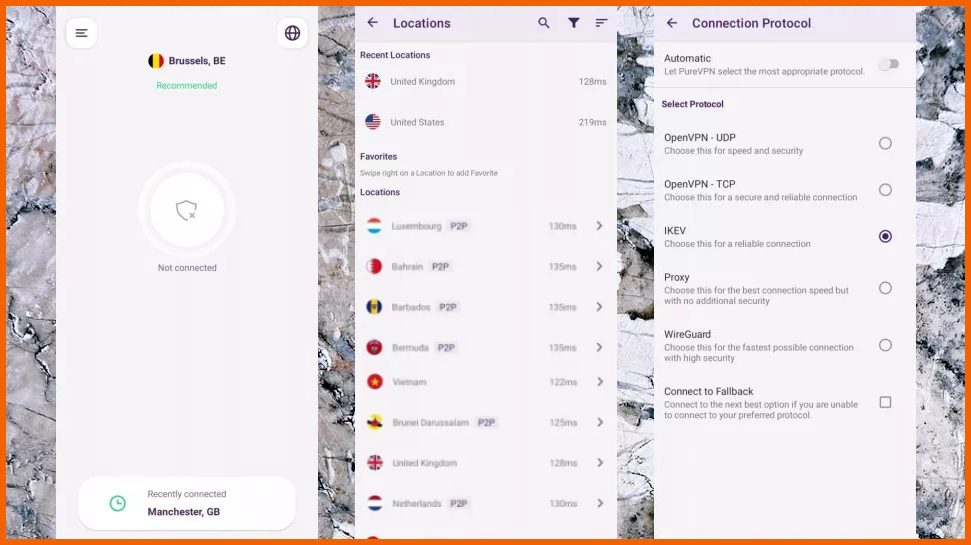The width and height of the screenshot is (971, 545).
Task: Expand the Netherlands location chevron
Action: (600, 503)
